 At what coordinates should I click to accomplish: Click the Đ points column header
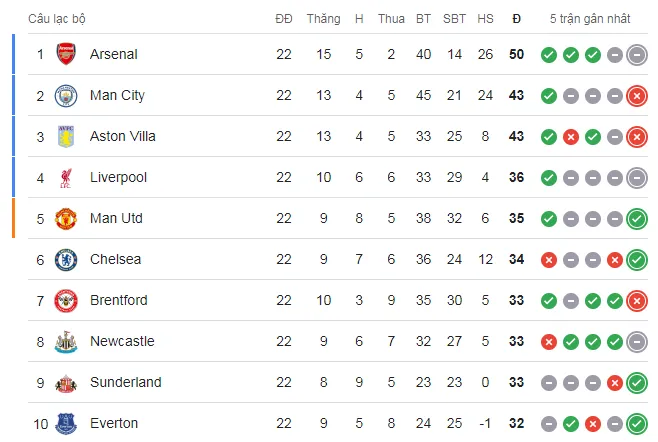click(516, 18)
